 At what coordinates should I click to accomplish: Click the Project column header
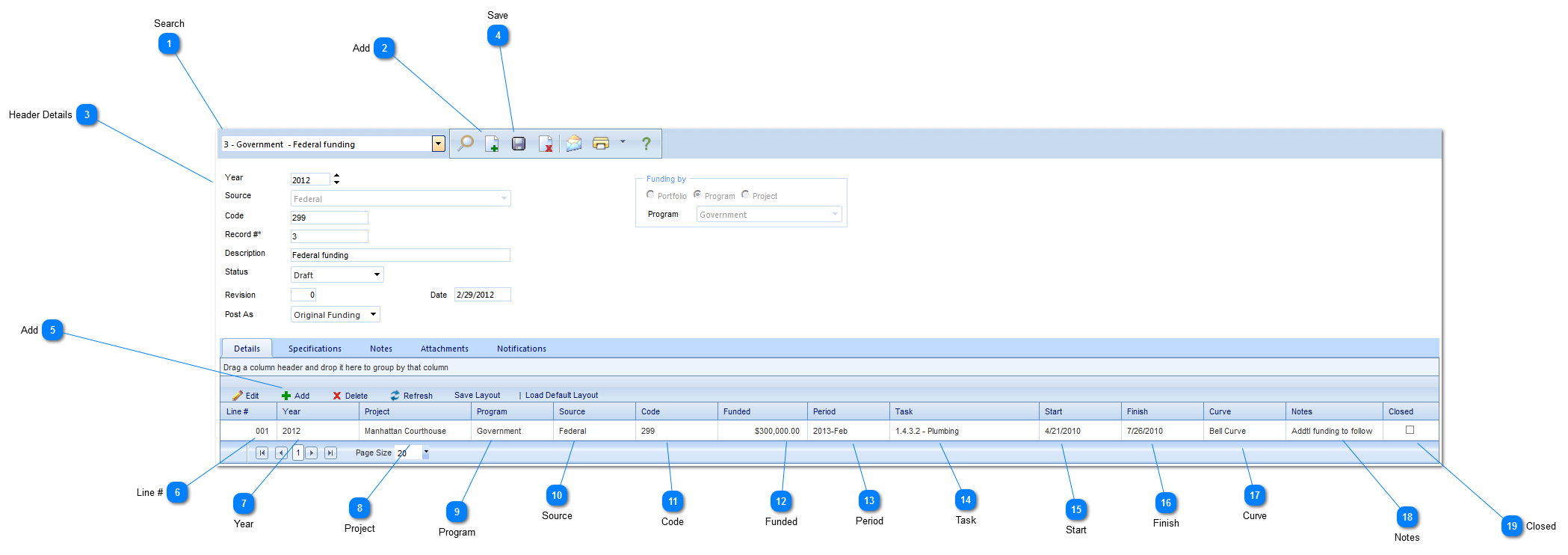[x=415, y=411]
